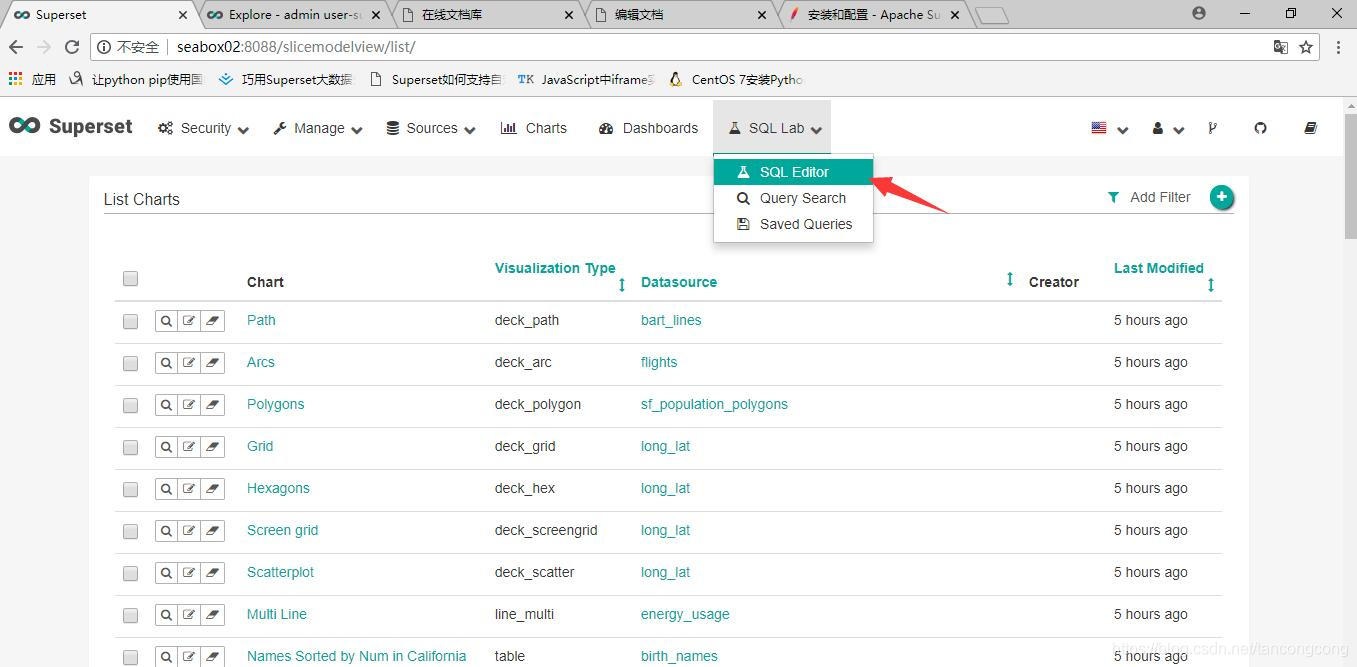
Task: Open the documentation book icon
Action: (x=1310, y=128)
